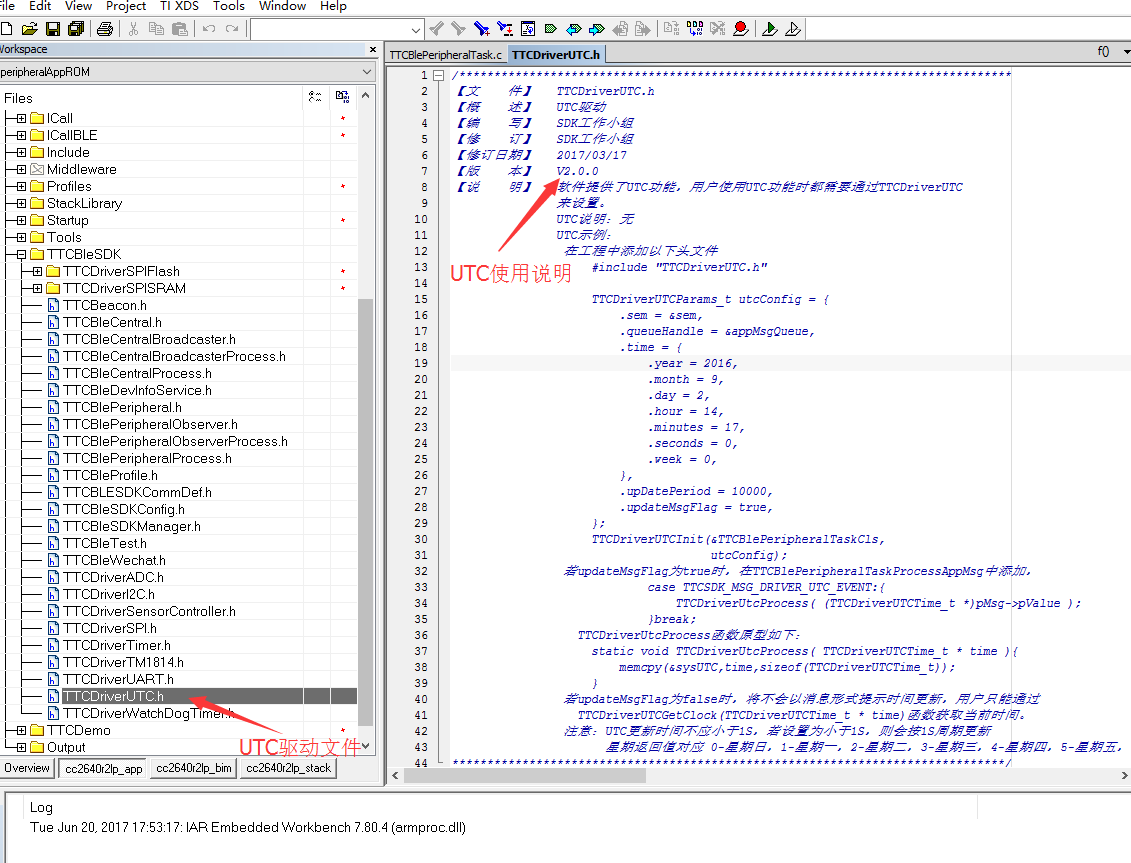The width and height of the screenshot is (1131, 863).
Task: Print the document with printer icon
Action: pyautogui.click(x=105, y=29)
